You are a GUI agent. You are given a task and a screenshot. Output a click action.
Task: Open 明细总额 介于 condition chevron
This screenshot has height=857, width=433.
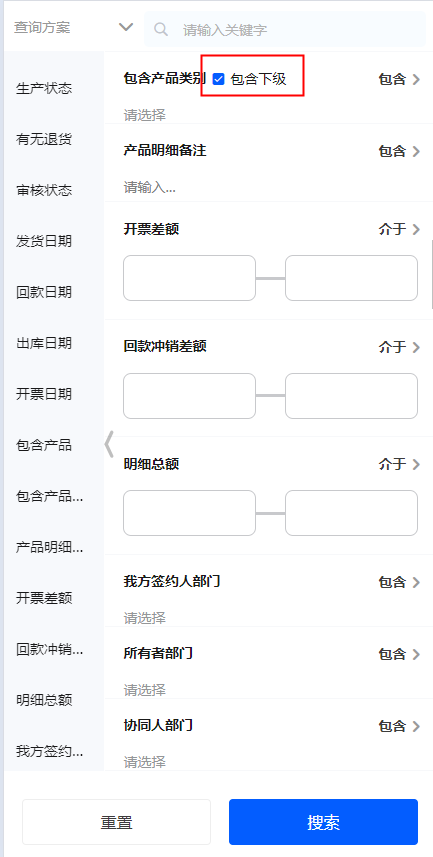416,464
